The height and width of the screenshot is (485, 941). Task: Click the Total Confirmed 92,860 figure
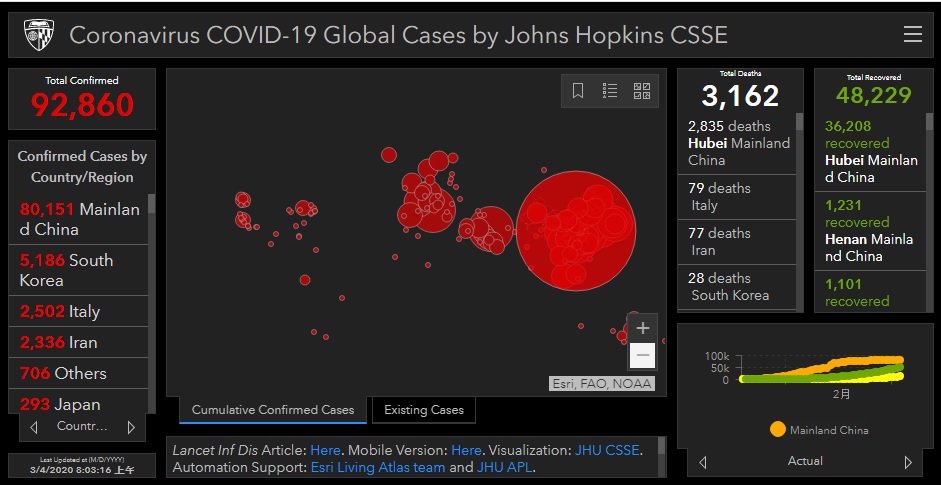coord(82,105)
